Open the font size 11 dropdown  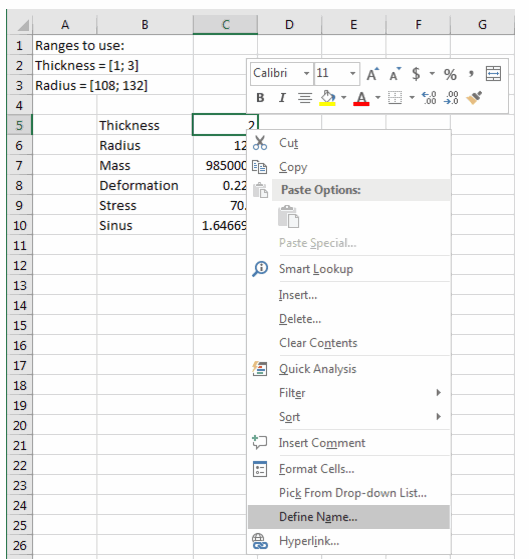pyautogui.click(x=353, y=74)
